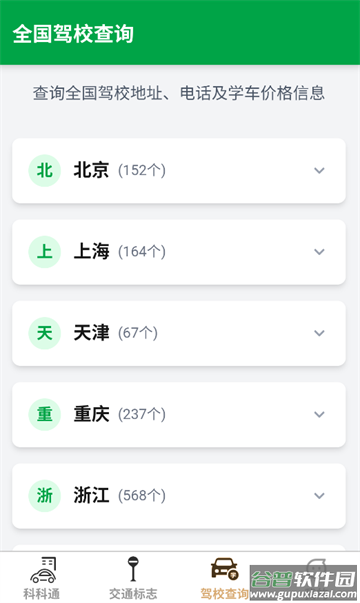Open the 重庆 (237个) entry
The width and height of the screenshot is (360, 603).
[179, 415]
